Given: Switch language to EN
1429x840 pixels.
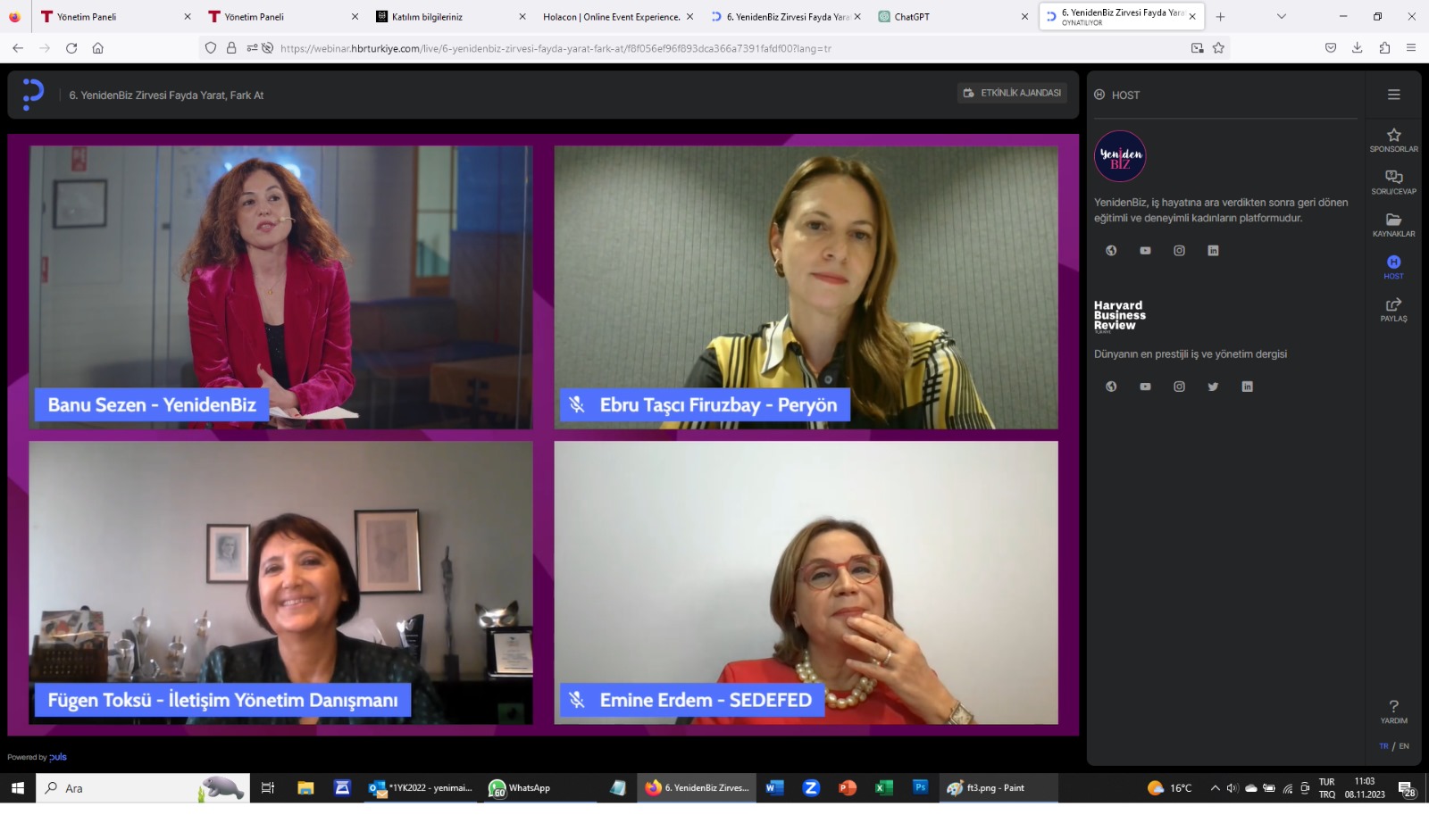Looking at the screenshot, I should (x=1404, y=746).
